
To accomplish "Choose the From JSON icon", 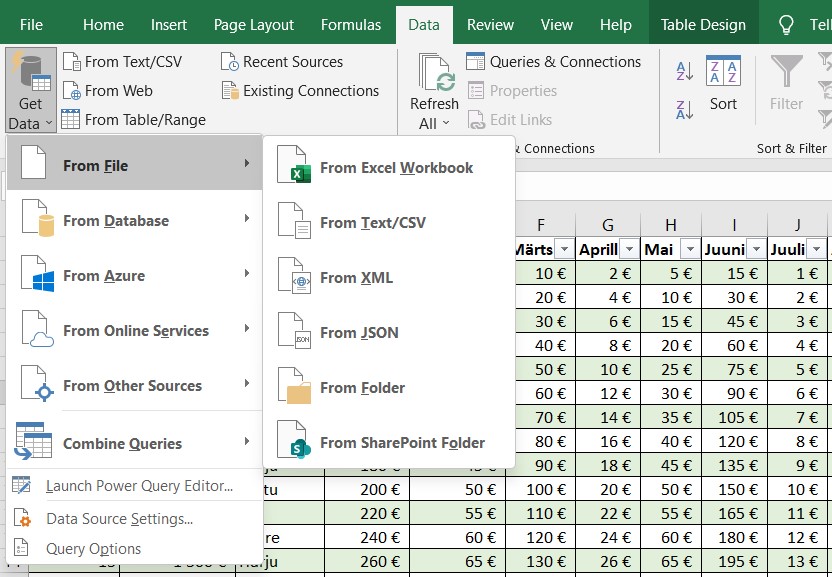I will click(x=295, y=333).
